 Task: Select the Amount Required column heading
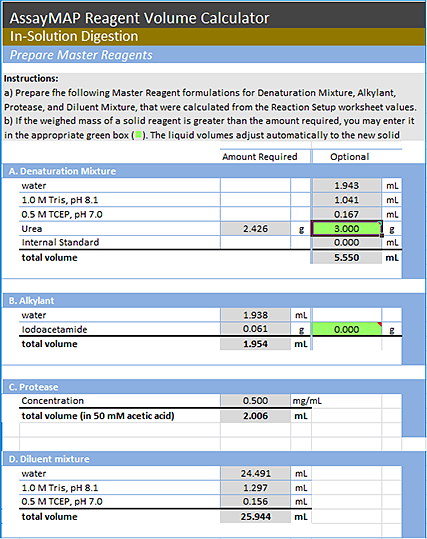tap(260, 157)
